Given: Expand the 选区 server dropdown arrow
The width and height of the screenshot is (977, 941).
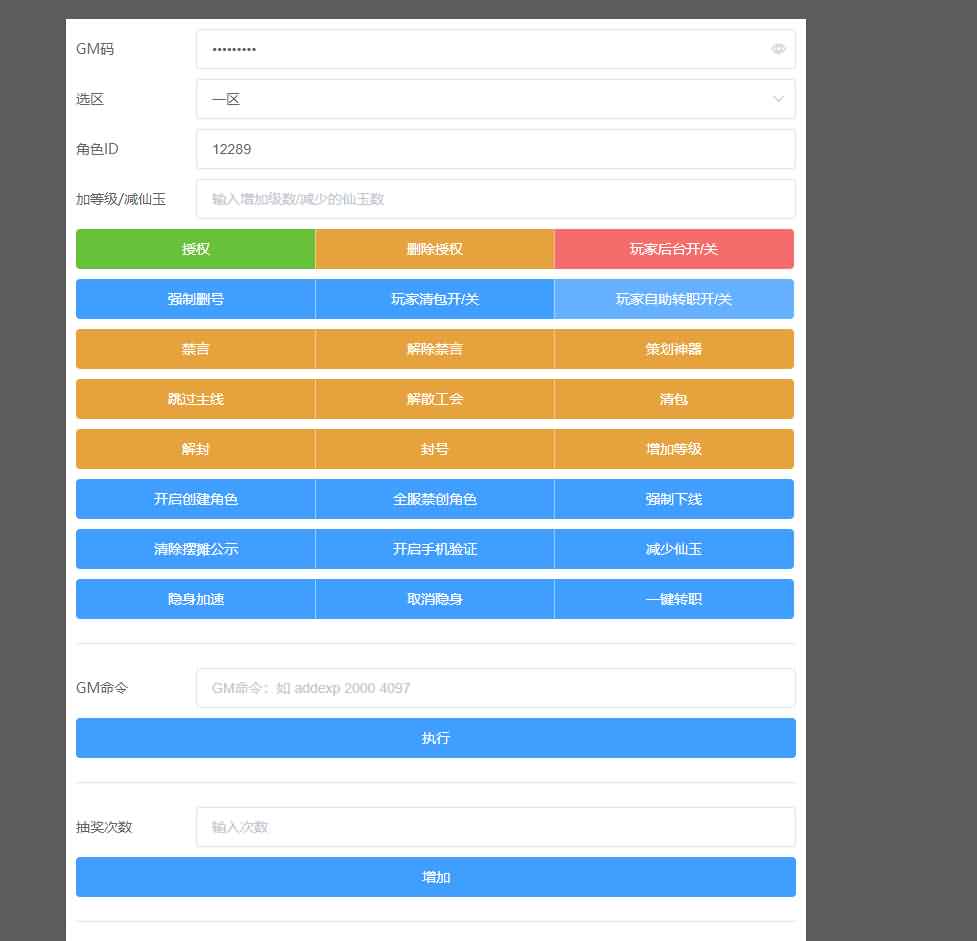Looking at the screenshot, I should coord(778,99).
